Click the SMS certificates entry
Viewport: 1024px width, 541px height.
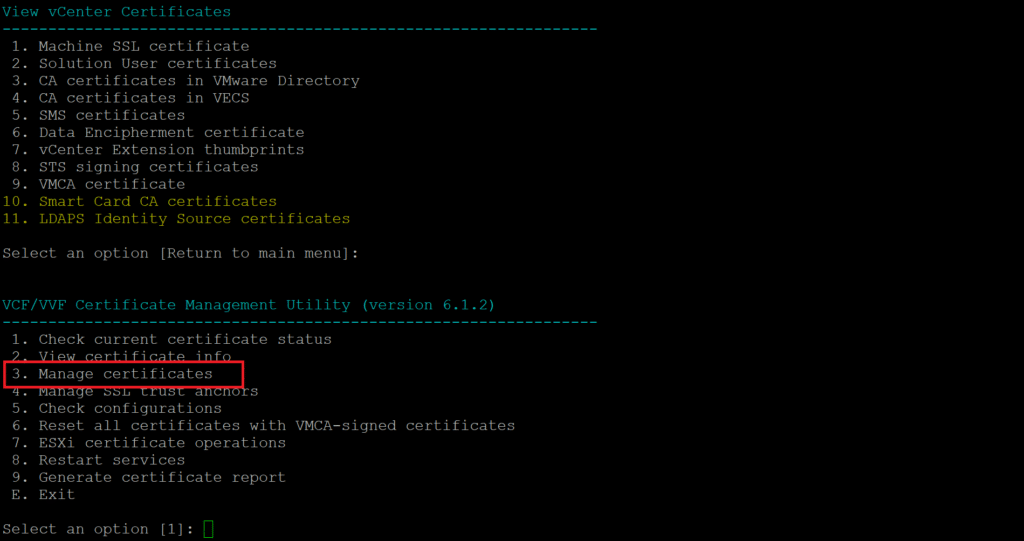pyautogui.click(x=99, y=115)
